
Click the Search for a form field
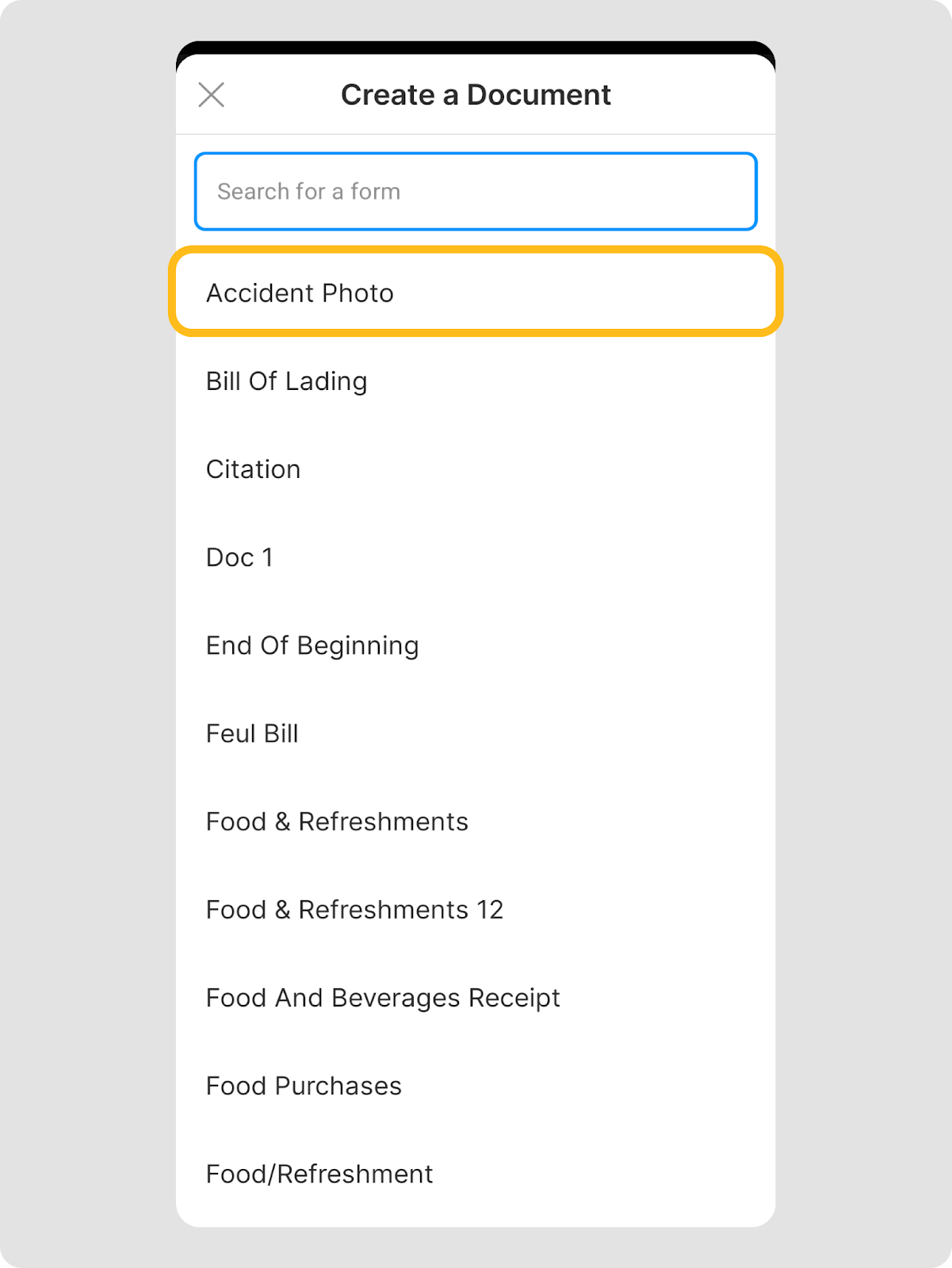coord(476,192)
